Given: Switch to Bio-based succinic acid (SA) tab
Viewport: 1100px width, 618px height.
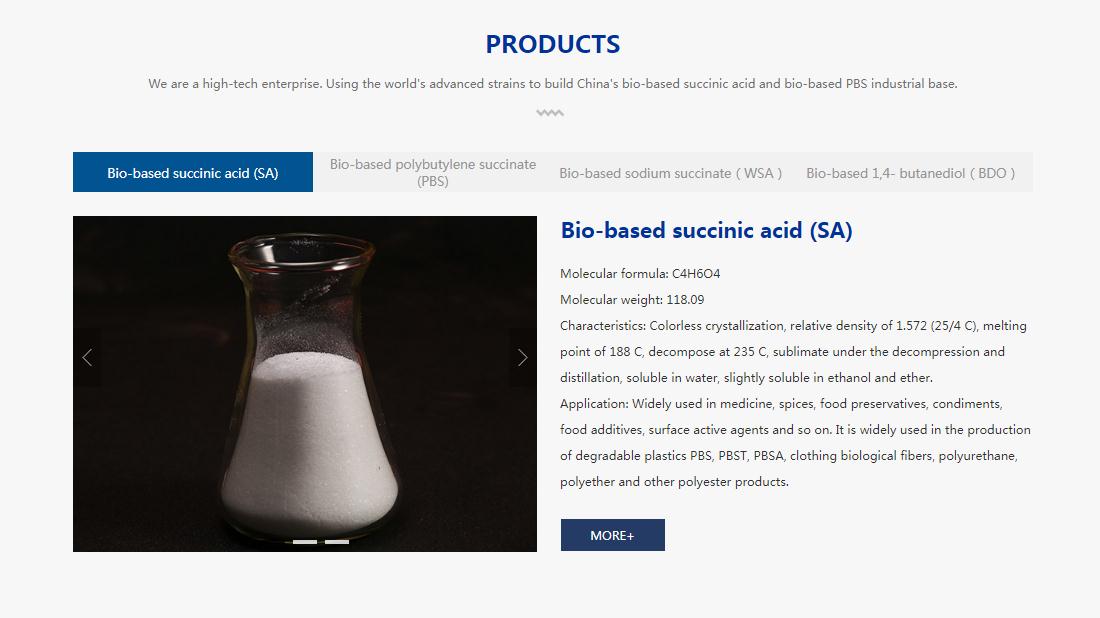Looking at the screenshot, I should coord(193,172).
